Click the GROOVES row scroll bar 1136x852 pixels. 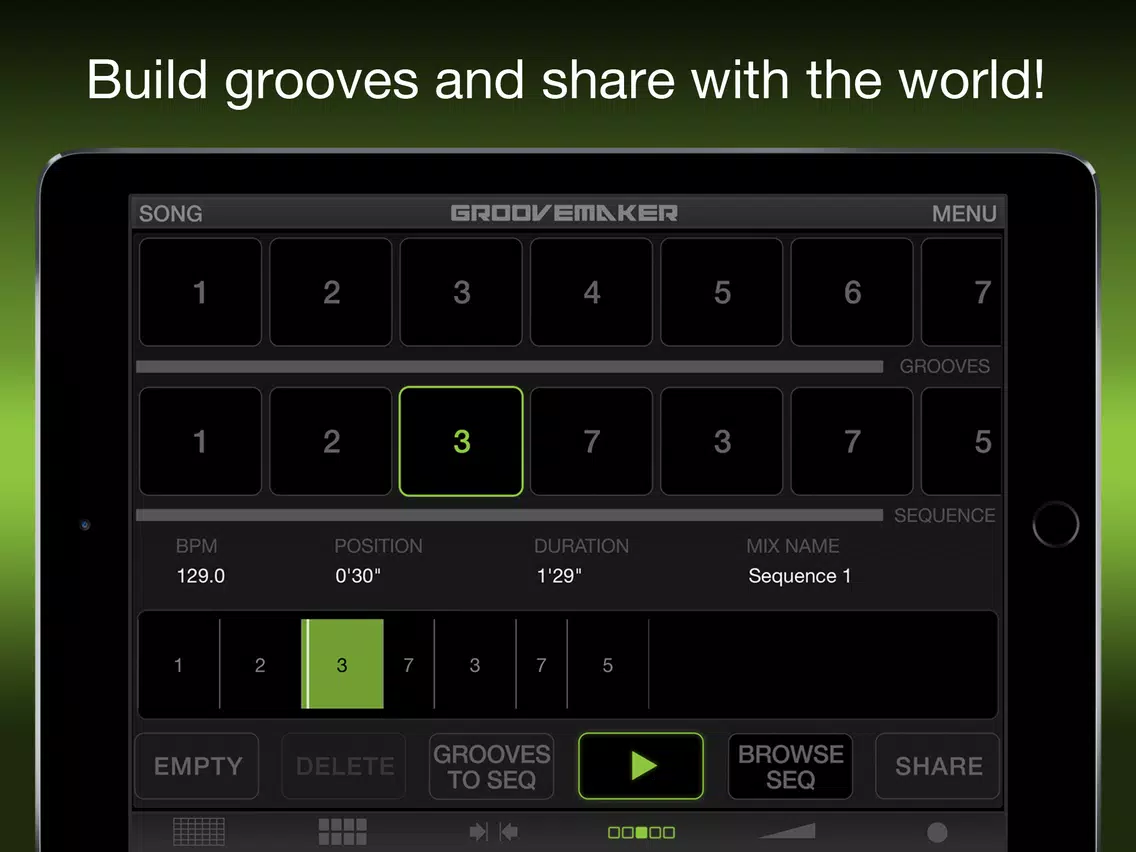tap(509, 367)
